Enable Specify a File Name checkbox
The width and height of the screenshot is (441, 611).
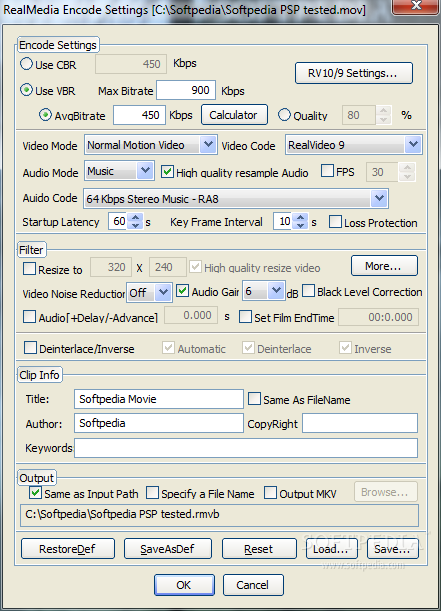coord(152,493)
